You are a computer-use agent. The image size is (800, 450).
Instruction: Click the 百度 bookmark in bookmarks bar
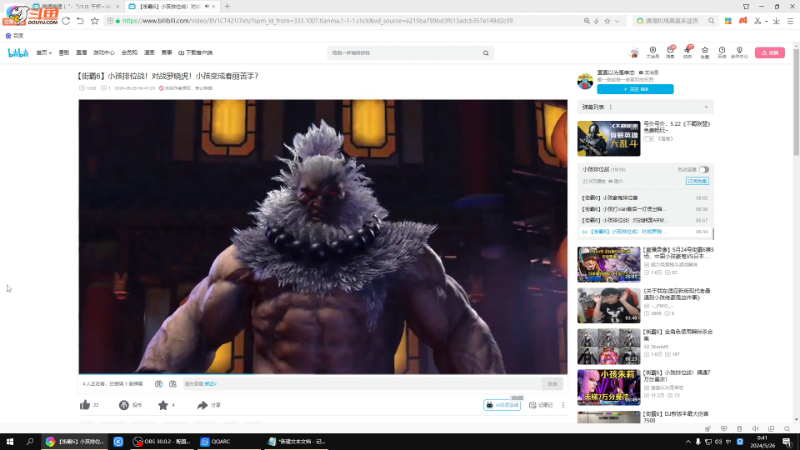(x=14, y=36)
